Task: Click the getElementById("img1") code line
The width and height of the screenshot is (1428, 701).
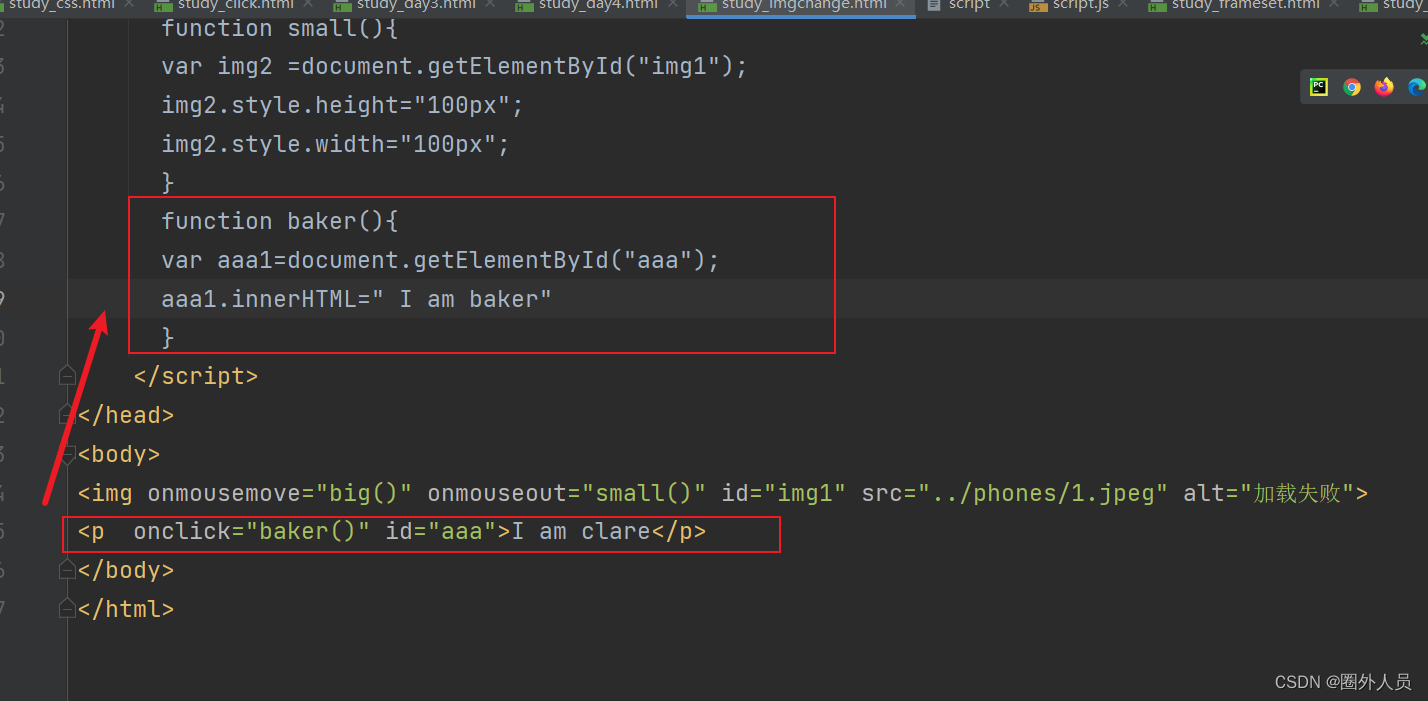Action: [454, 67]
